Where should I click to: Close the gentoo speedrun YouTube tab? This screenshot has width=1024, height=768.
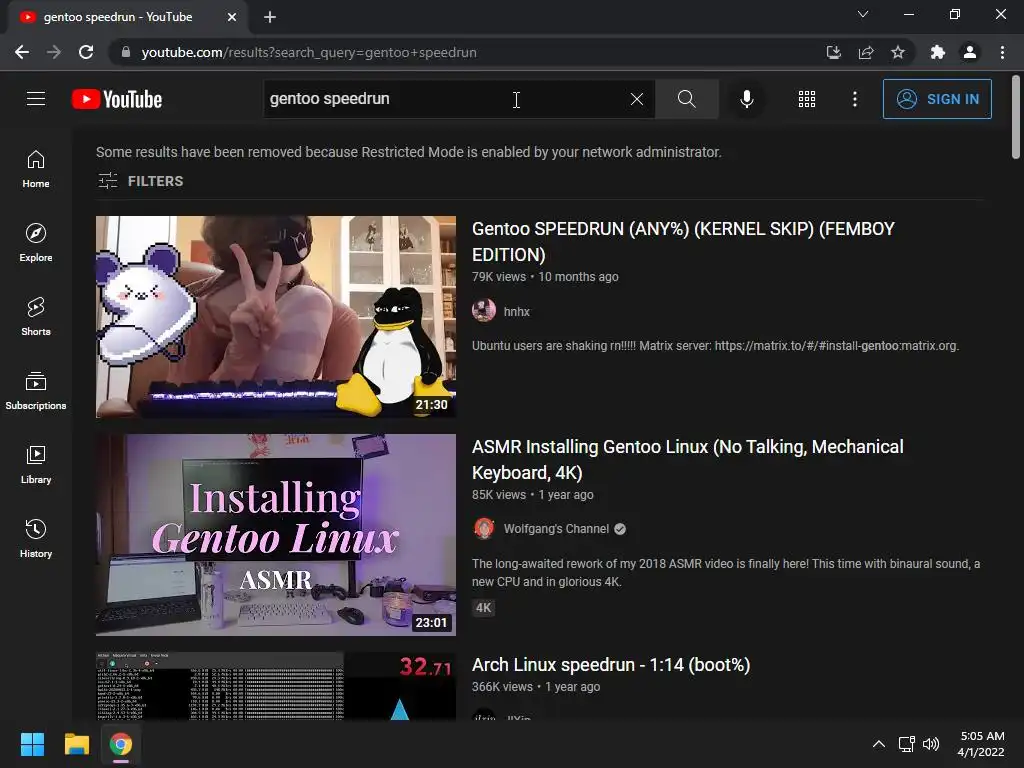pos(232,17)
